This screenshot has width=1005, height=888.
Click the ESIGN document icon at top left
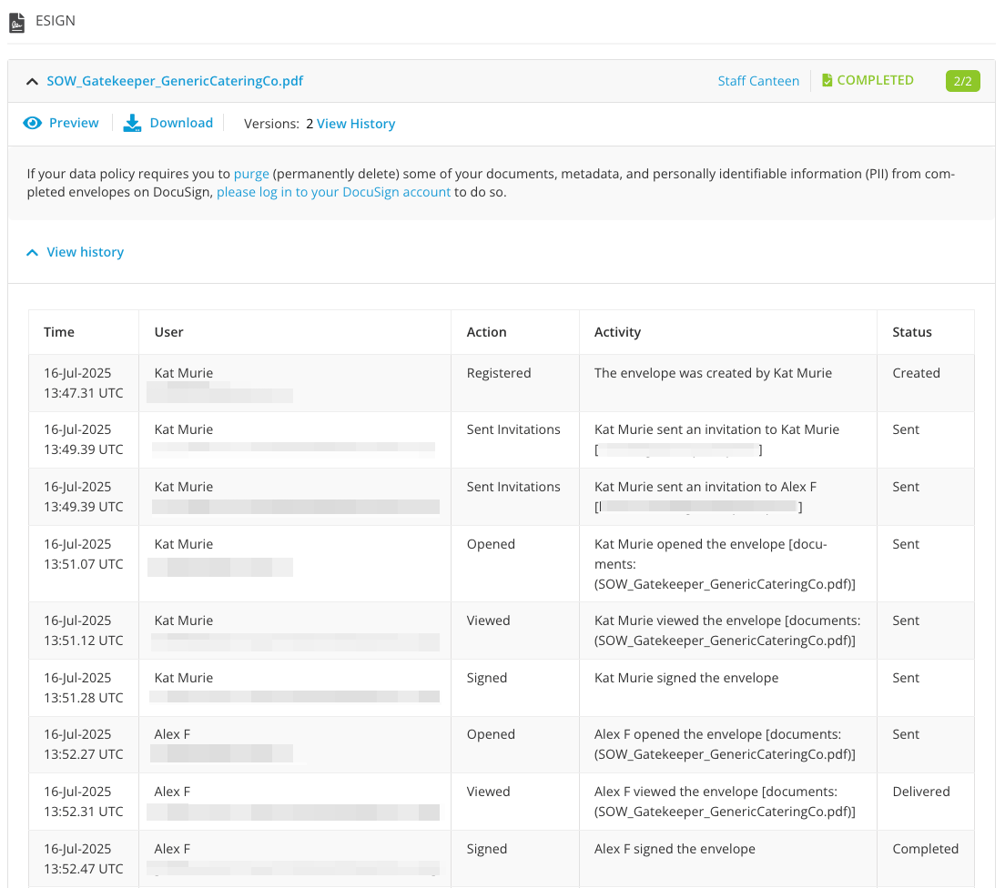pyautogui.click(x=16, y=20)
